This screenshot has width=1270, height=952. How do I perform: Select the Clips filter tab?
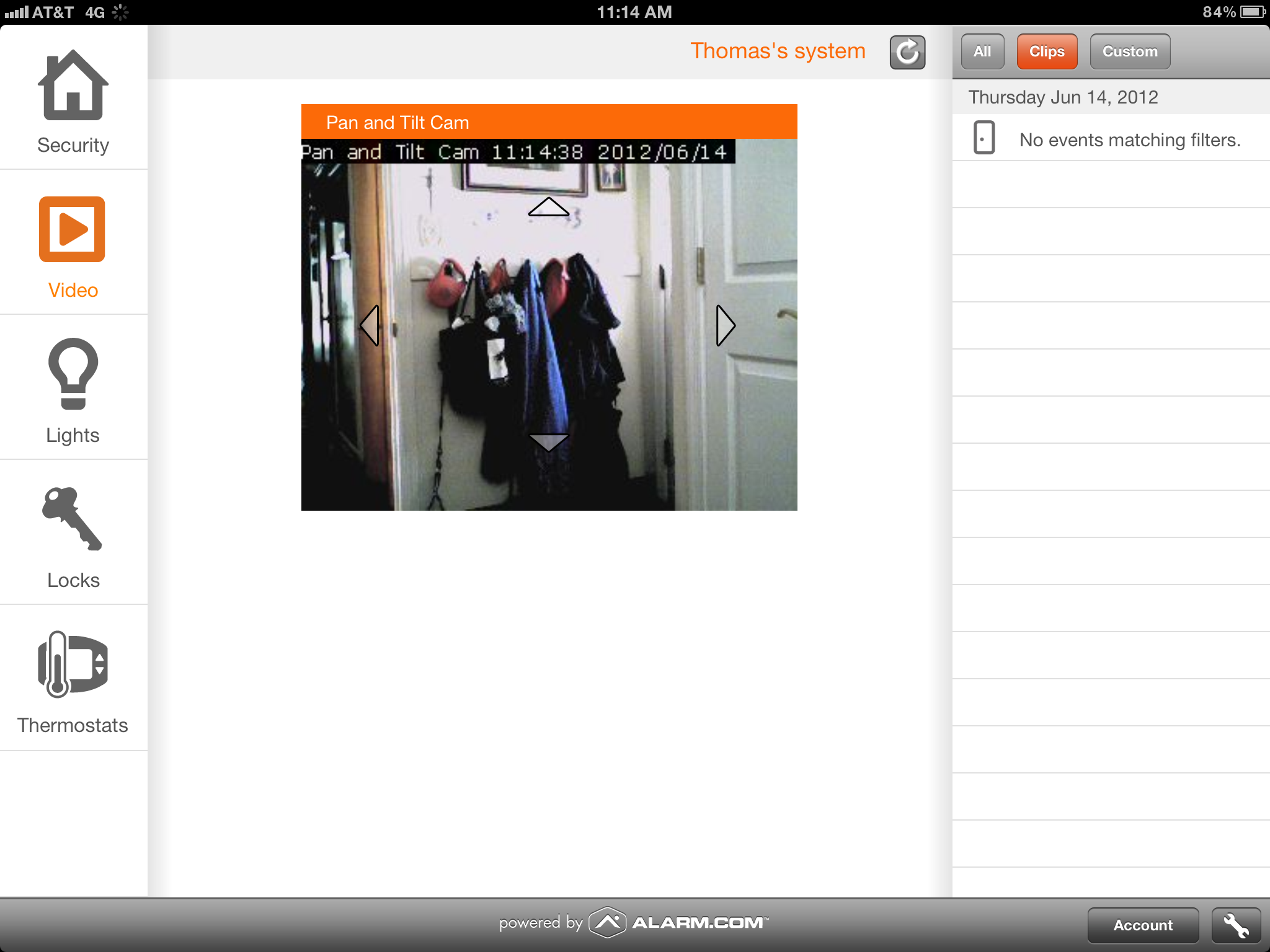pos(1047,51)
